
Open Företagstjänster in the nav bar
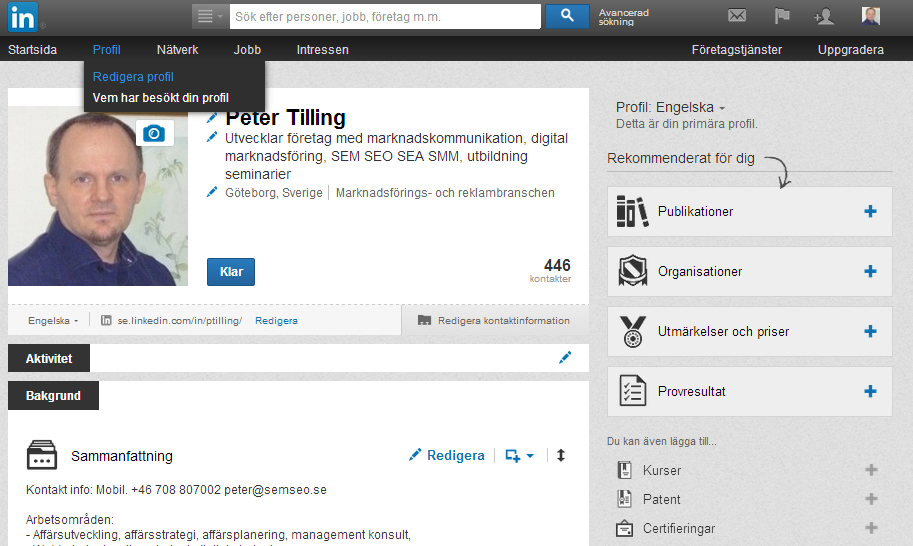[737, 49]
